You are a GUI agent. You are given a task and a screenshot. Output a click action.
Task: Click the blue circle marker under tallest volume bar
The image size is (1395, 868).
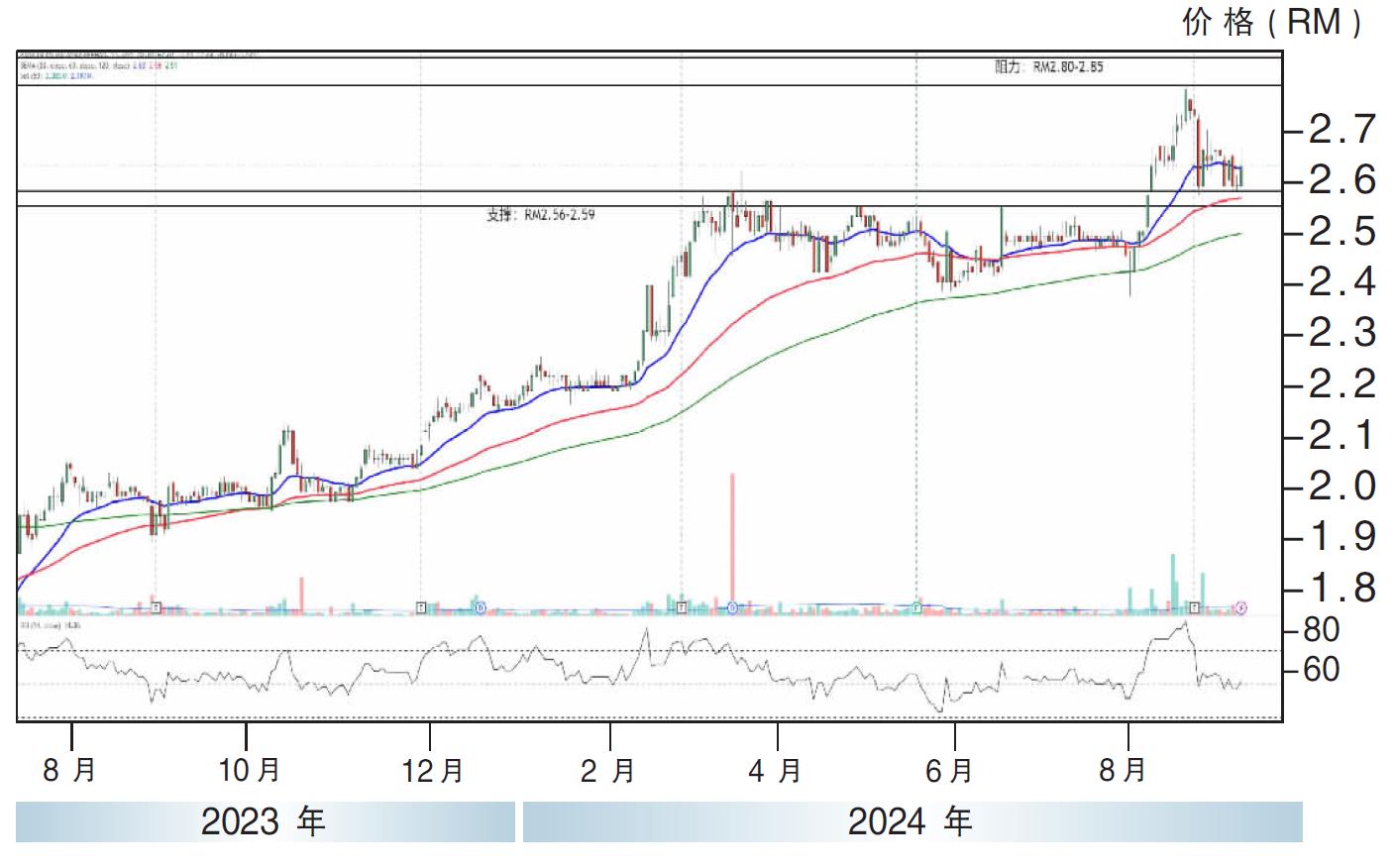coord(732,607)
